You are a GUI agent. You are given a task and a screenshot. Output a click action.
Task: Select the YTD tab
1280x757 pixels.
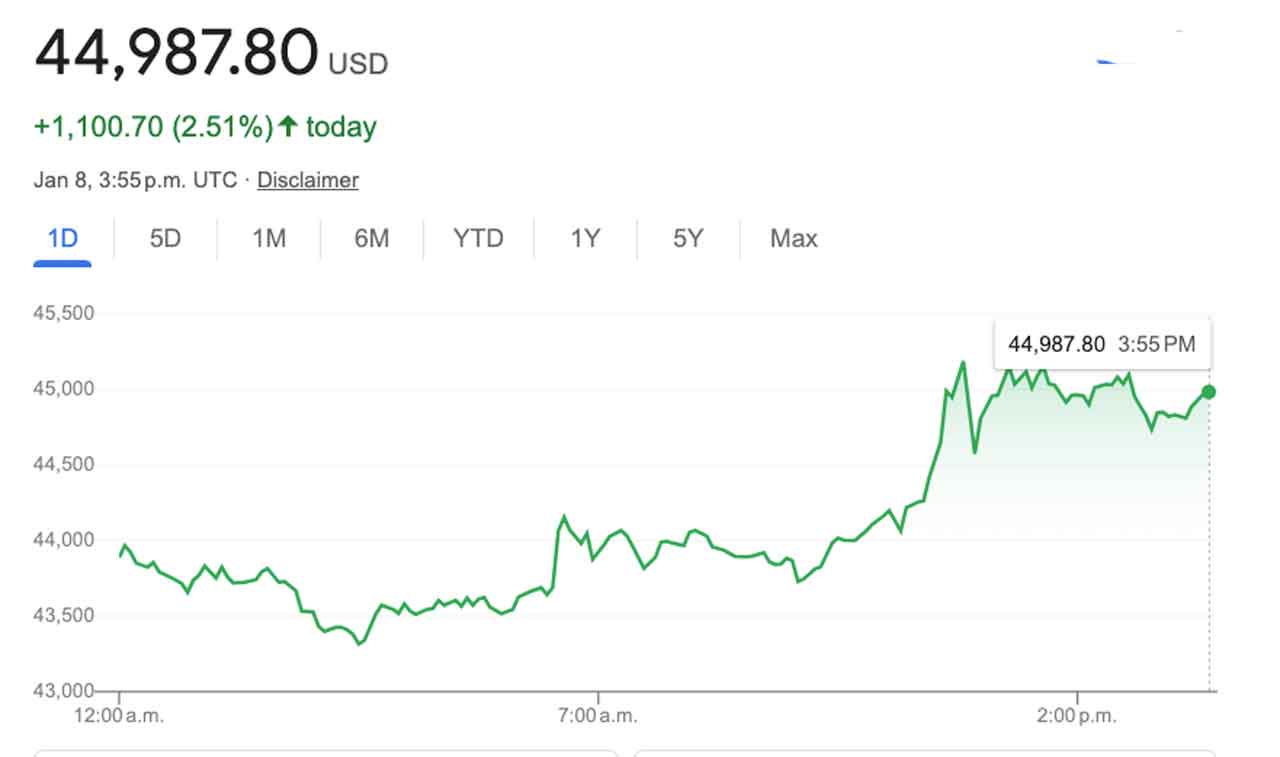click(478, 239)
